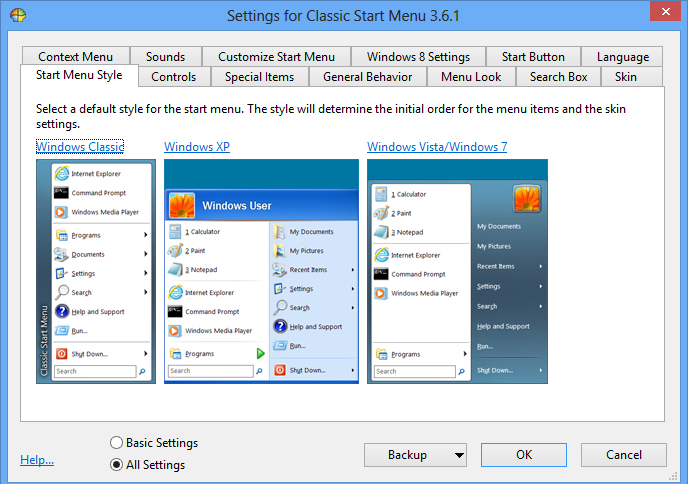688x484 pixels.
Task: Click Shut Down arrow in XP preview
Action: click(x=352, y=370)
